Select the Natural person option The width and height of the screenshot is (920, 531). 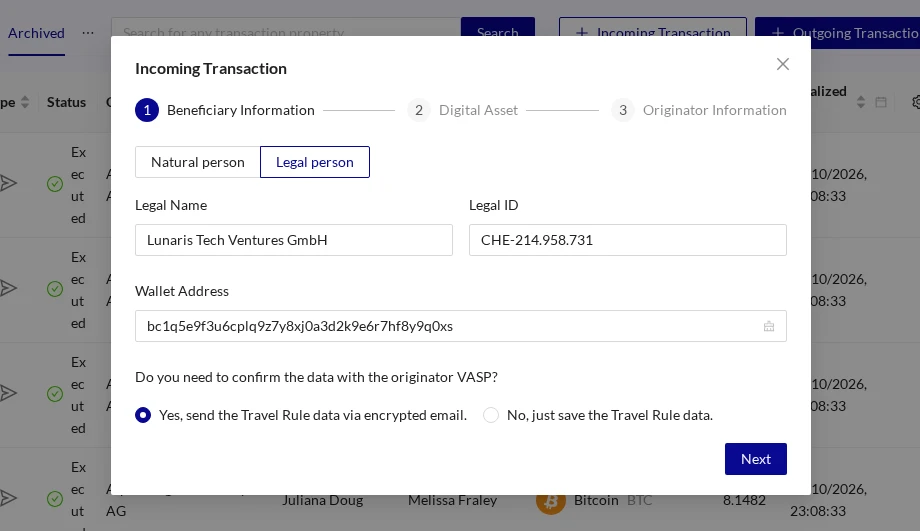(x=198, y=162)
